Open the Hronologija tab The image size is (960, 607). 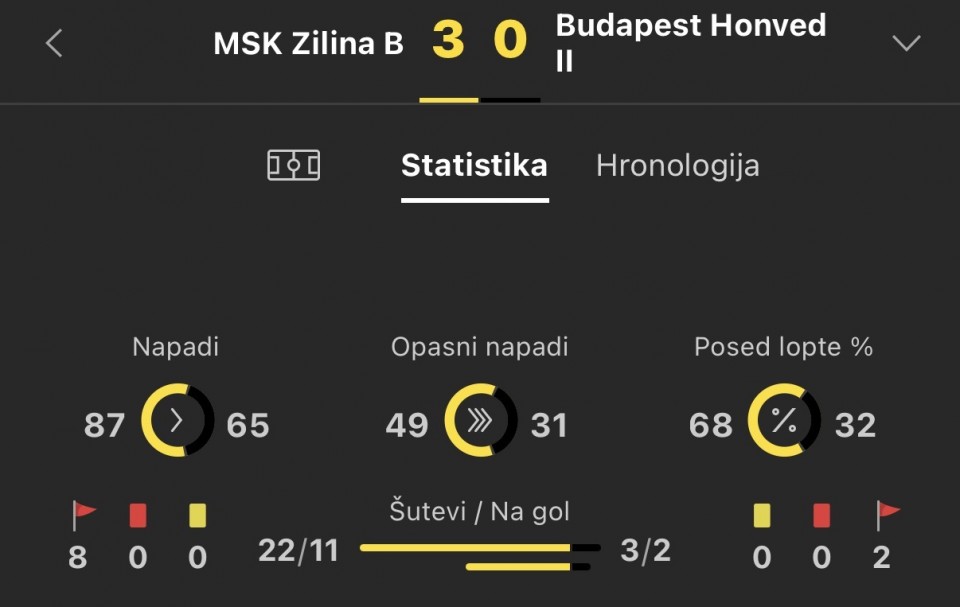click(x=677, y=165)
